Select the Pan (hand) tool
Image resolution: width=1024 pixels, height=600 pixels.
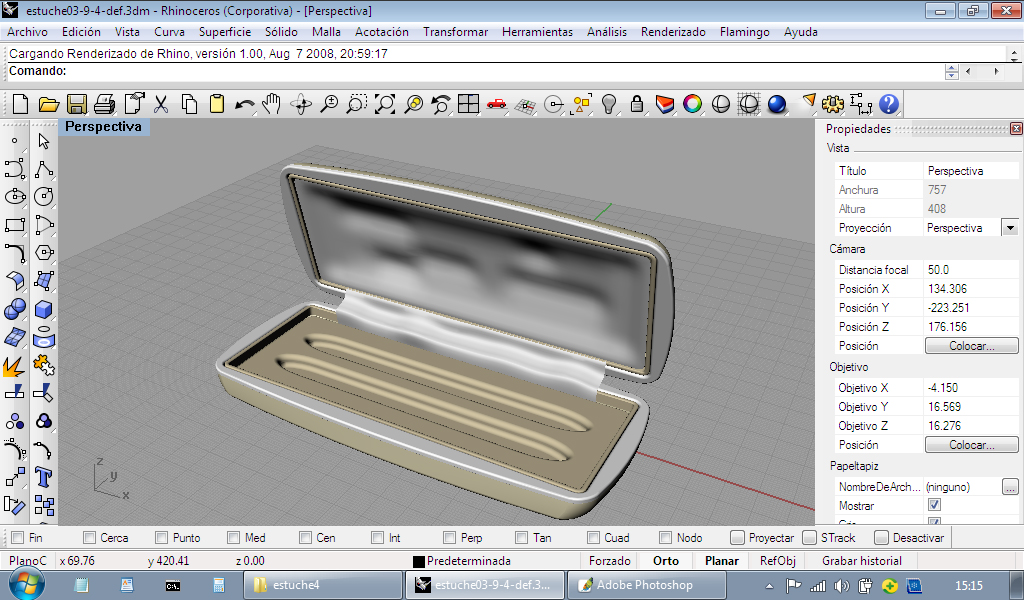[x=272, y=104]
